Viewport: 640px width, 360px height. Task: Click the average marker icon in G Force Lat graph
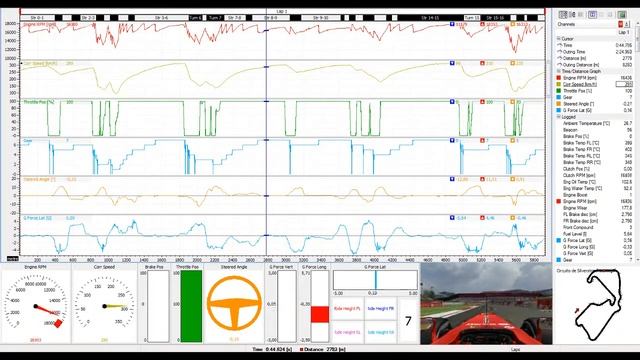513,218
